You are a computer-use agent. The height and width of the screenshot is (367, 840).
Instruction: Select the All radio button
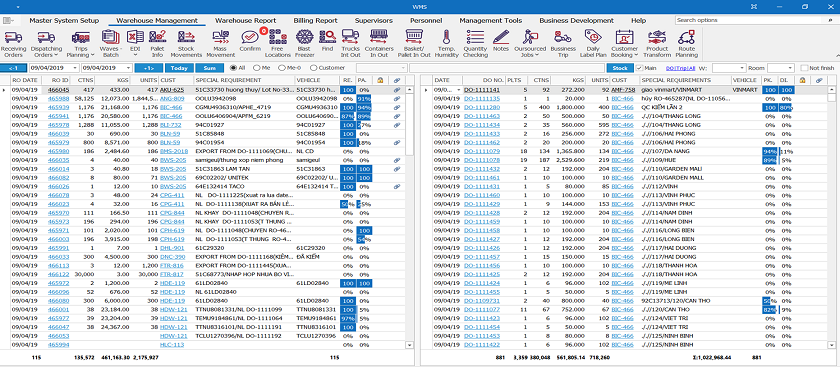[x=233, y=68]
